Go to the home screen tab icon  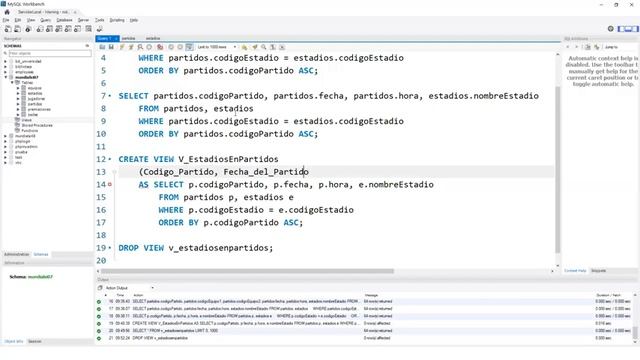coord(7,12)
